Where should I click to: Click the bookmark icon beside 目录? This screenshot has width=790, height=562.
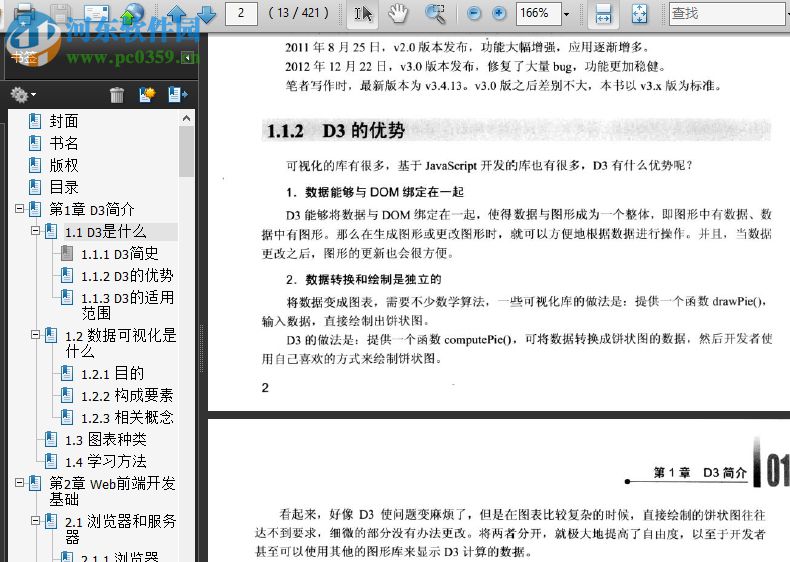[35, 187]
